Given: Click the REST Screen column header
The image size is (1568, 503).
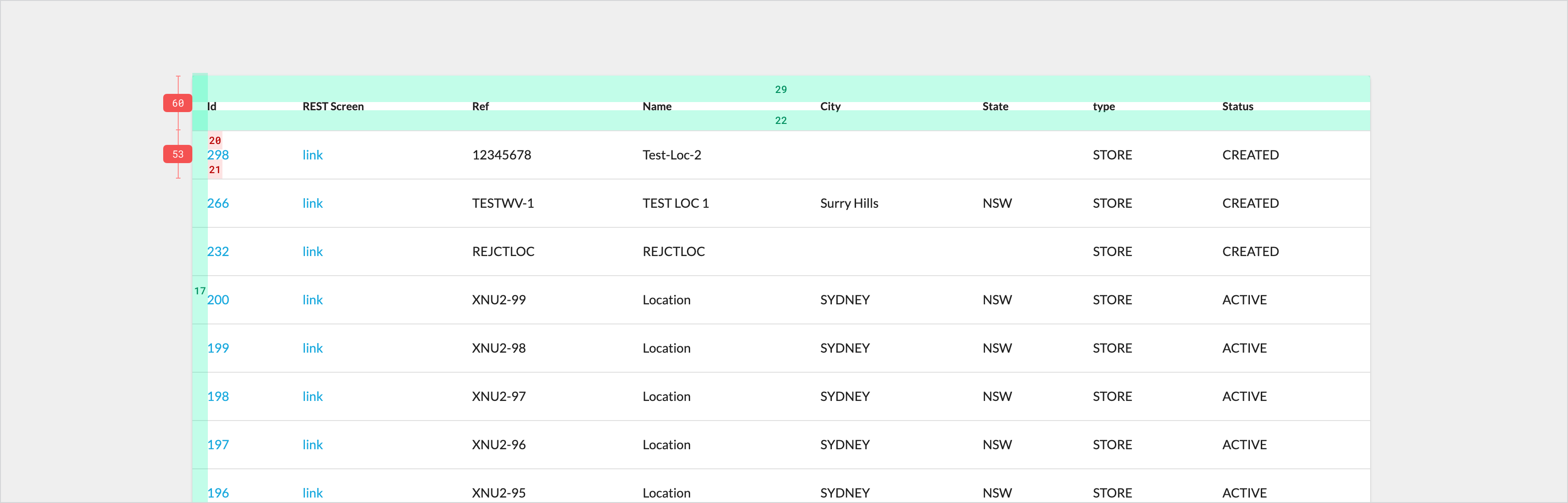Looking at the screenshot, I should (333, 107).
